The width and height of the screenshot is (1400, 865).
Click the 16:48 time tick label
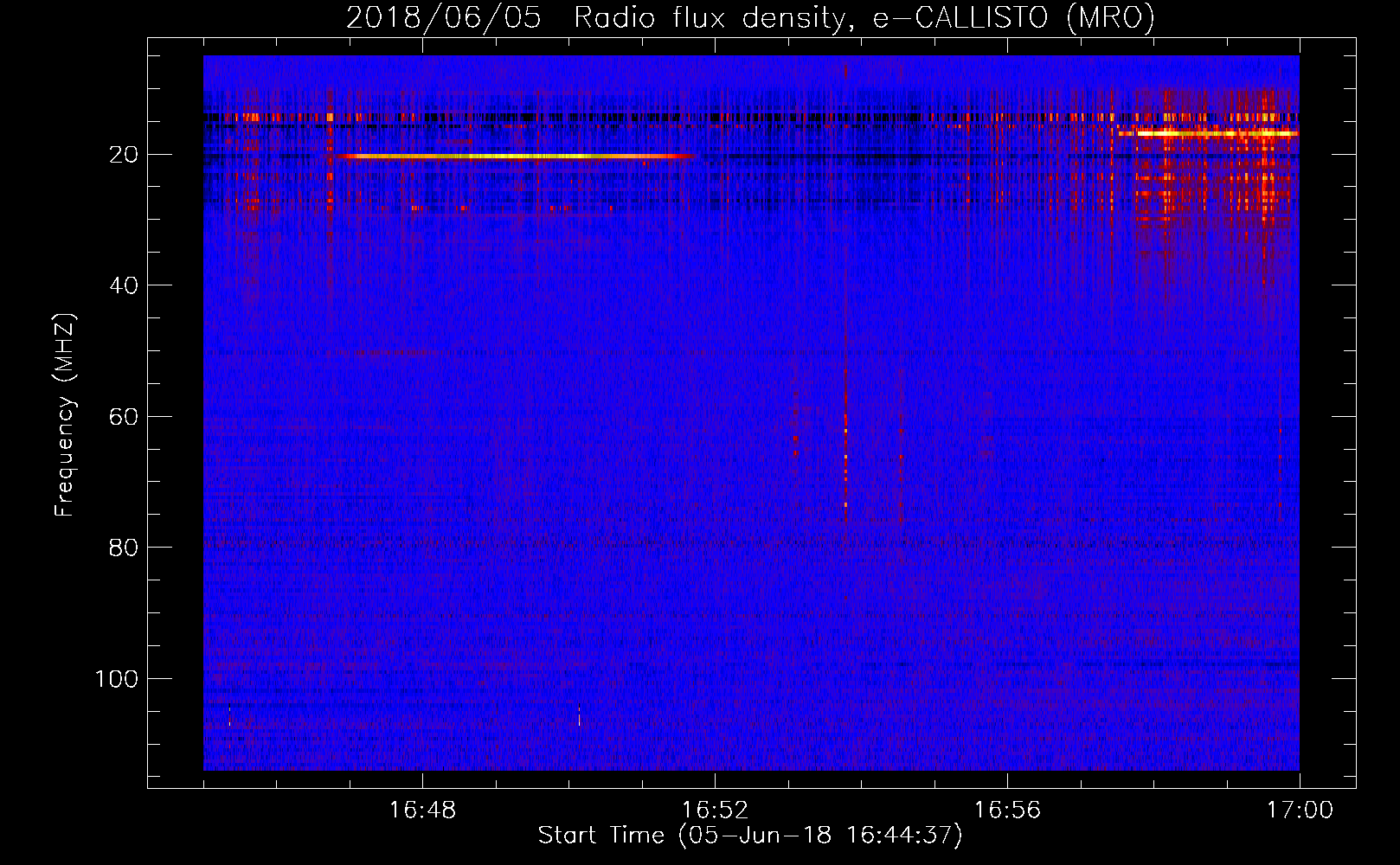(422, 810)
